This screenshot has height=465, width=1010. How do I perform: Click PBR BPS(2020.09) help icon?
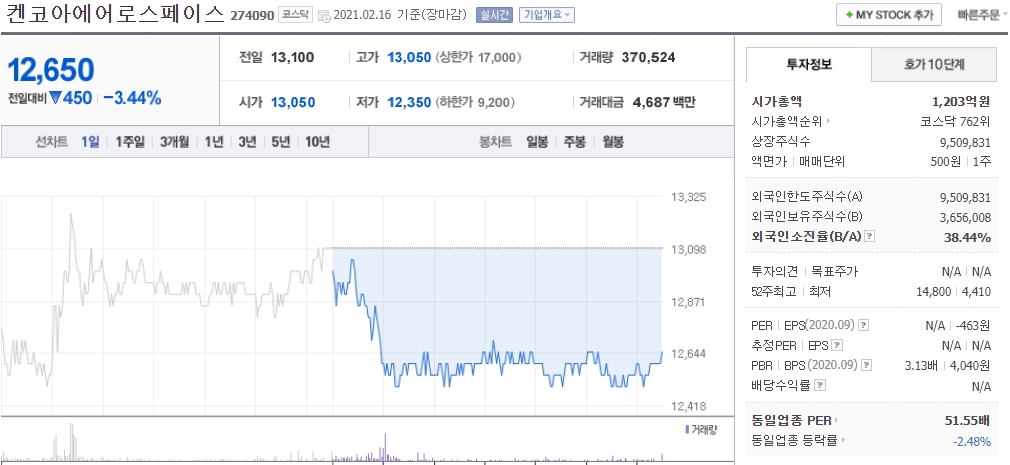tap(868, 365)
